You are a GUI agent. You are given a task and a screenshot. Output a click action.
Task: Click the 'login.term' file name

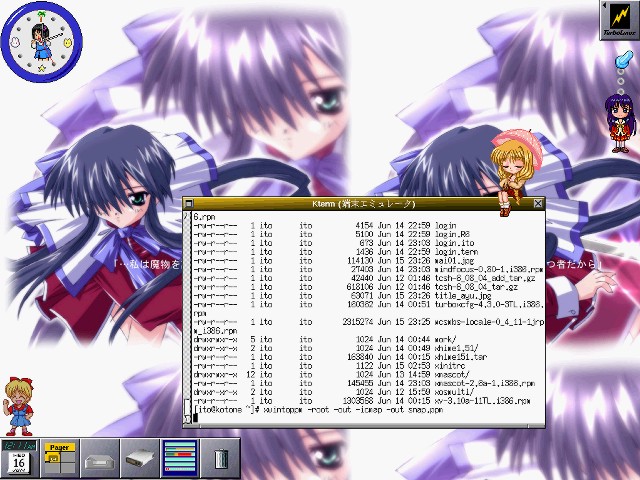pyautogui.click(x=457, y=252)
